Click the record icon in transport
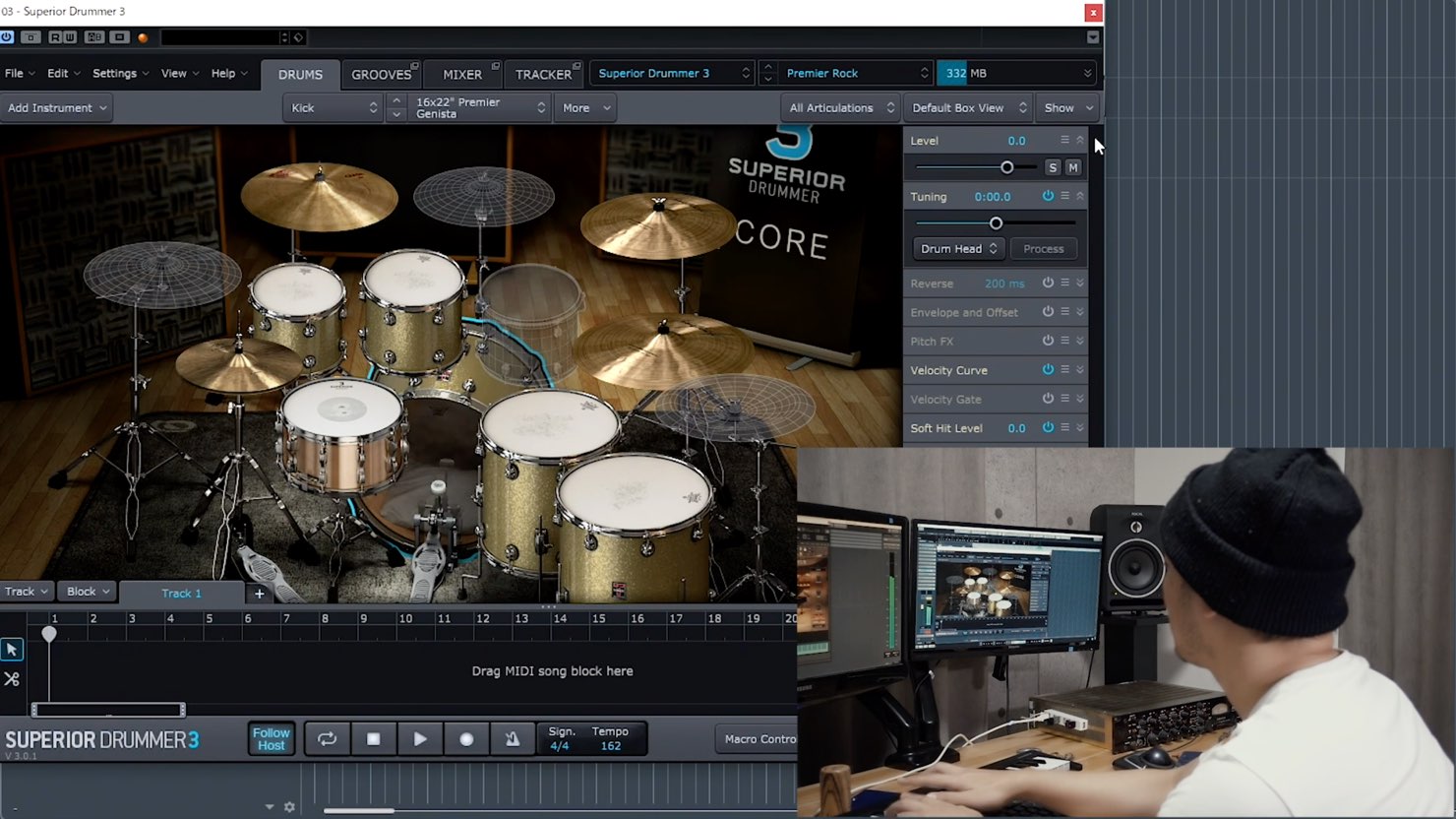1456x819 pixels. click(466, 739)
